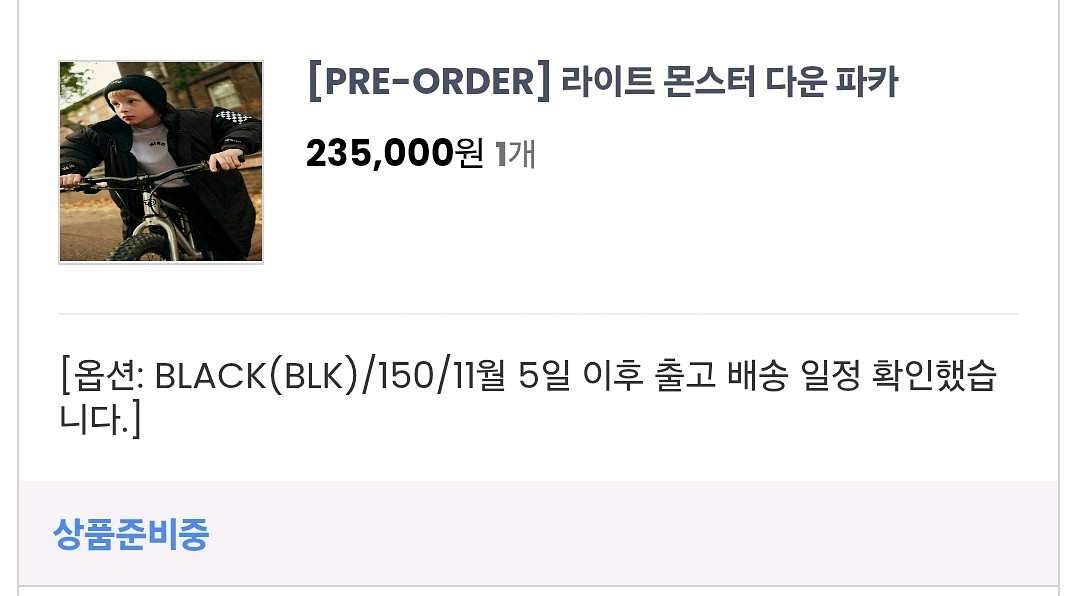Click the 1개 quantity label
The height and width of the screenshot is (596, 1080).
[x=515, y=153]
